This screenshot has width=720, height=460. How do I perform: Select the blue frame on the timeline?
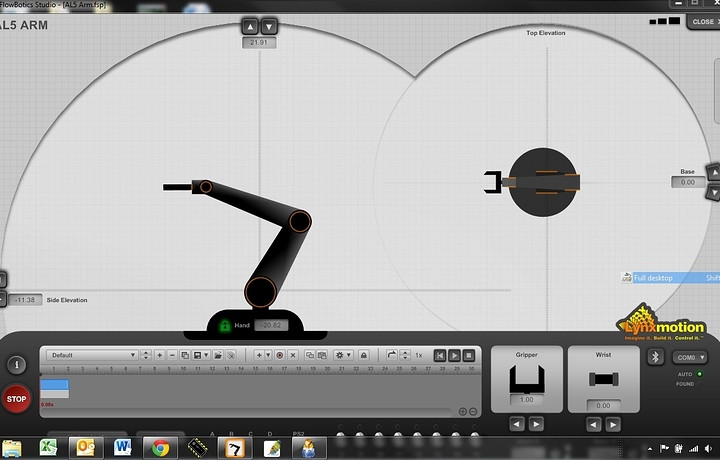pos(55,385)
